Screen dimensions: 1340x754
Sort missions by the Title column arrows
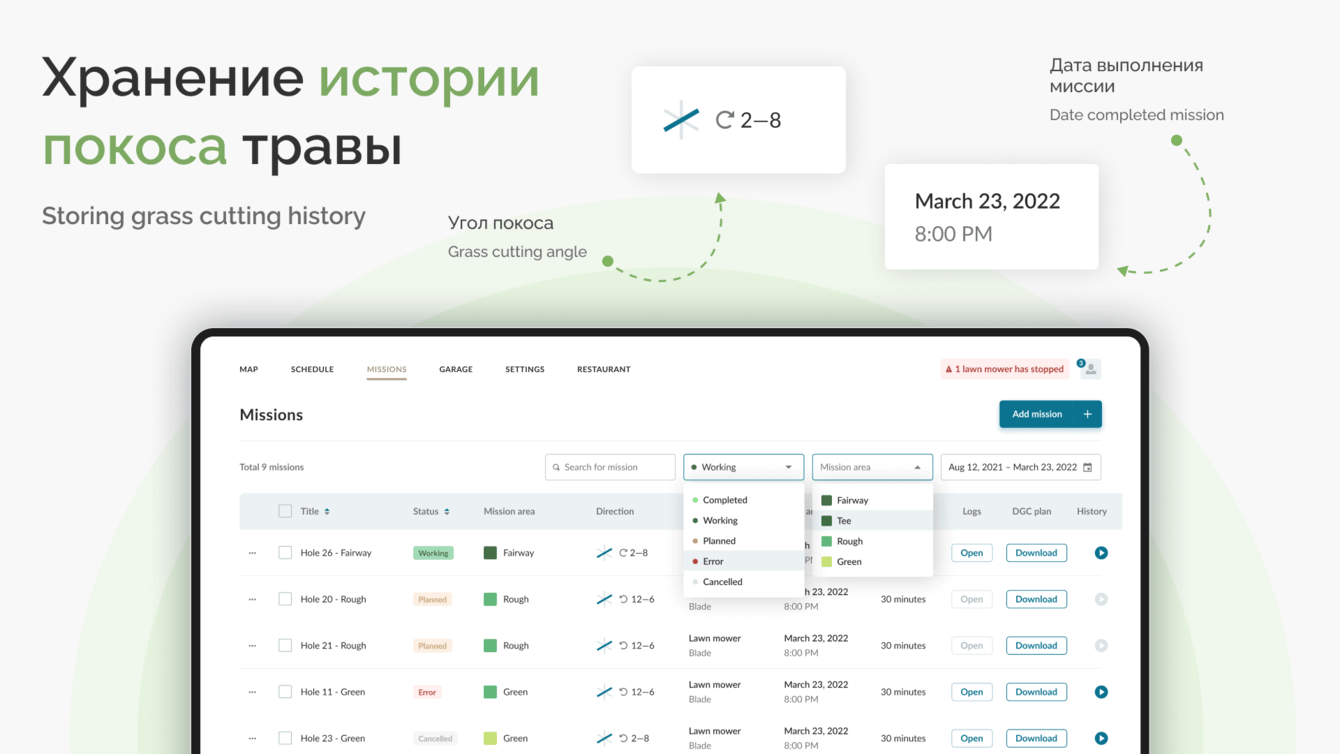click(x=327, y=511)
